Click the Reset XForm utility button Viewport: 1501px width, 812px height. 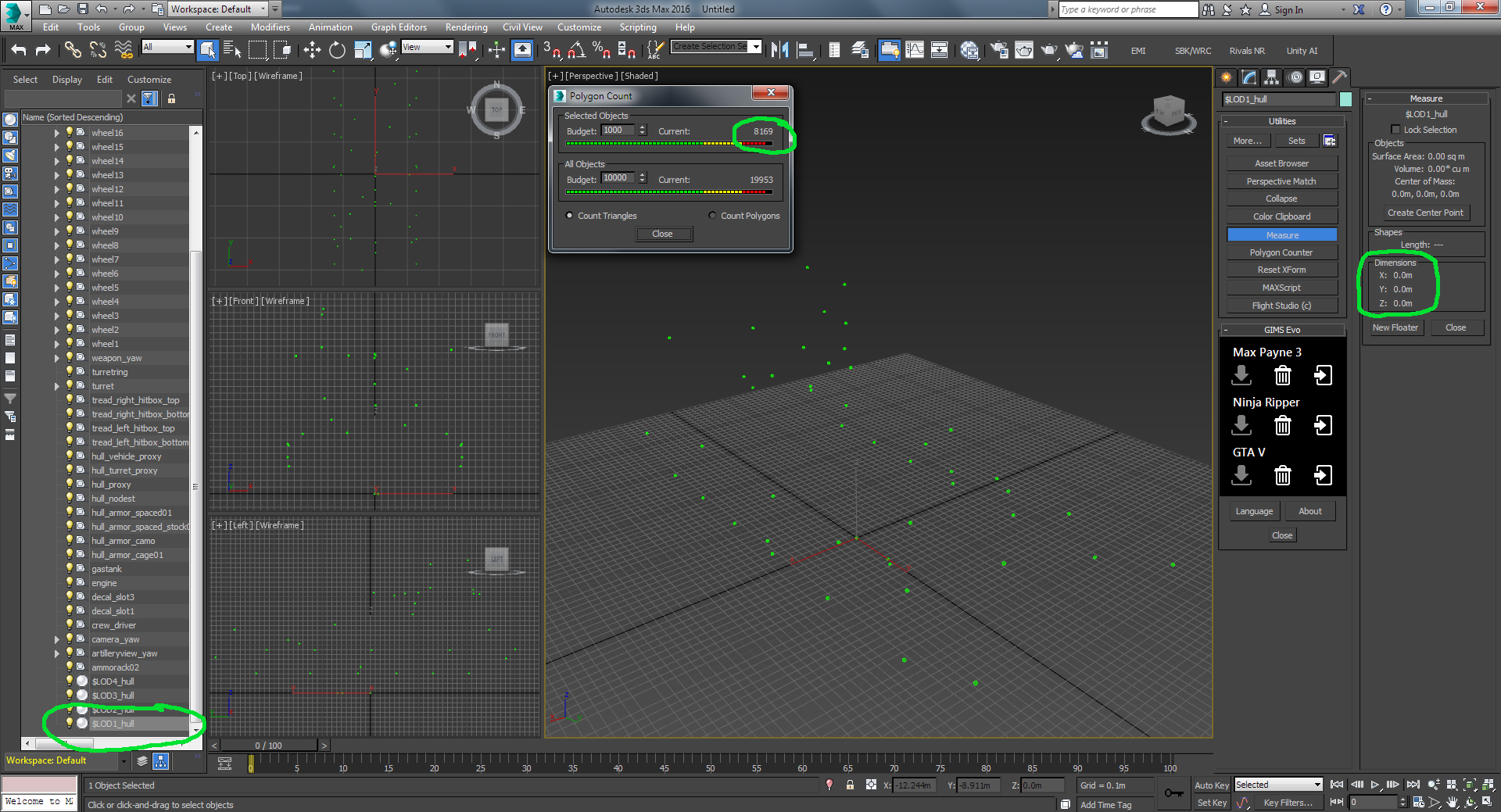tap(1281, 270)
